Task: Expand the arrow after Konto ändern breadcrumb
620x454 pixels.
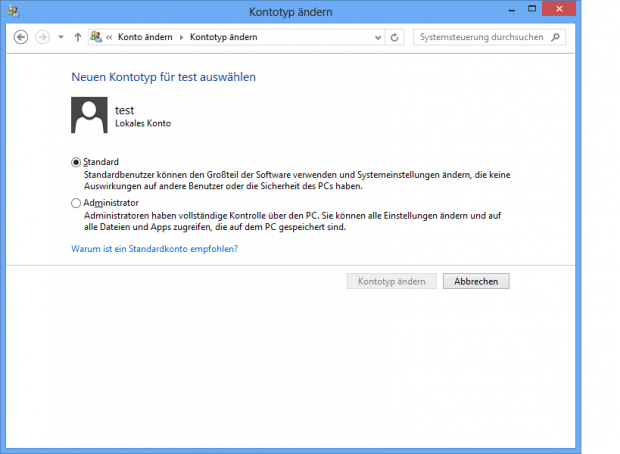Action: click(x=181, y=37)
